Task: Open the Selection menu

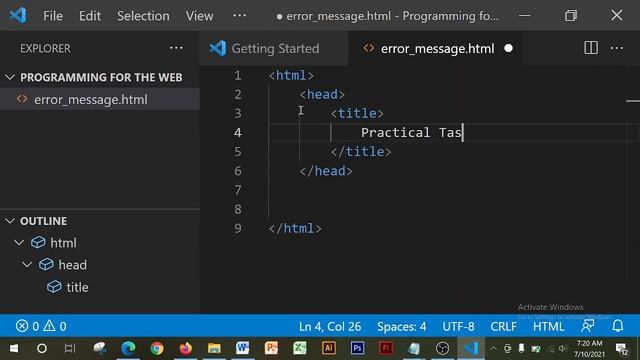Action: (143, 16)
